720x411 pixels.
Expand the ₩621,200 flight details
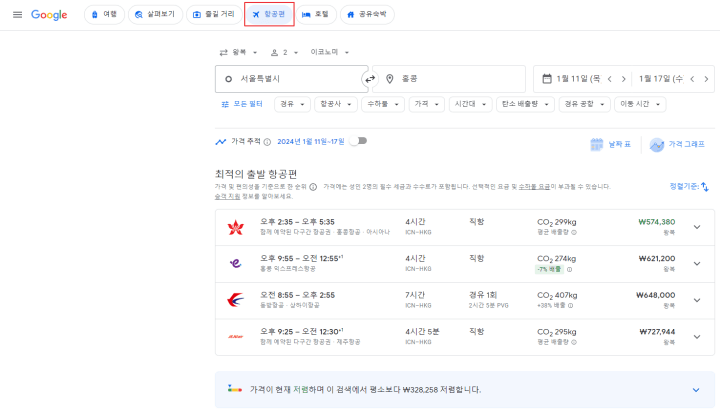(x=697, y=264)
